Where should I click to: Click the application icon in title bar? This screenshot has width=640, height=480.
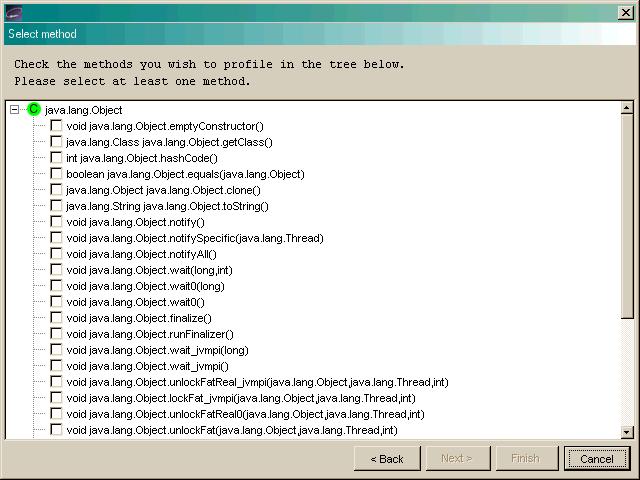14,13
